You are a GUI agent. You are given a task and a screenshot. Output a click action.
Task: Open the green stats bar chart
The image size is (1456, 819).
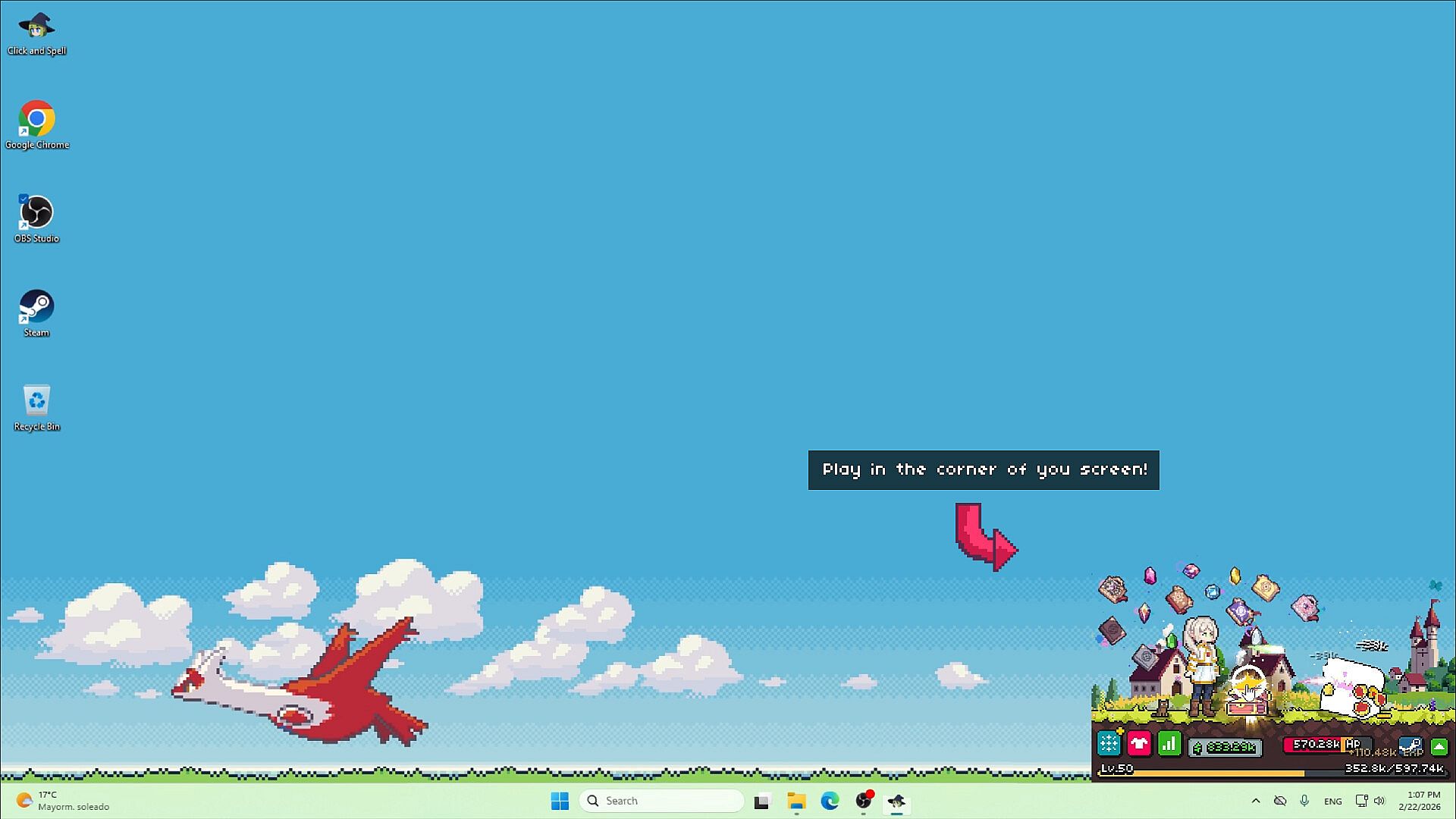(x=1169, y=744)
